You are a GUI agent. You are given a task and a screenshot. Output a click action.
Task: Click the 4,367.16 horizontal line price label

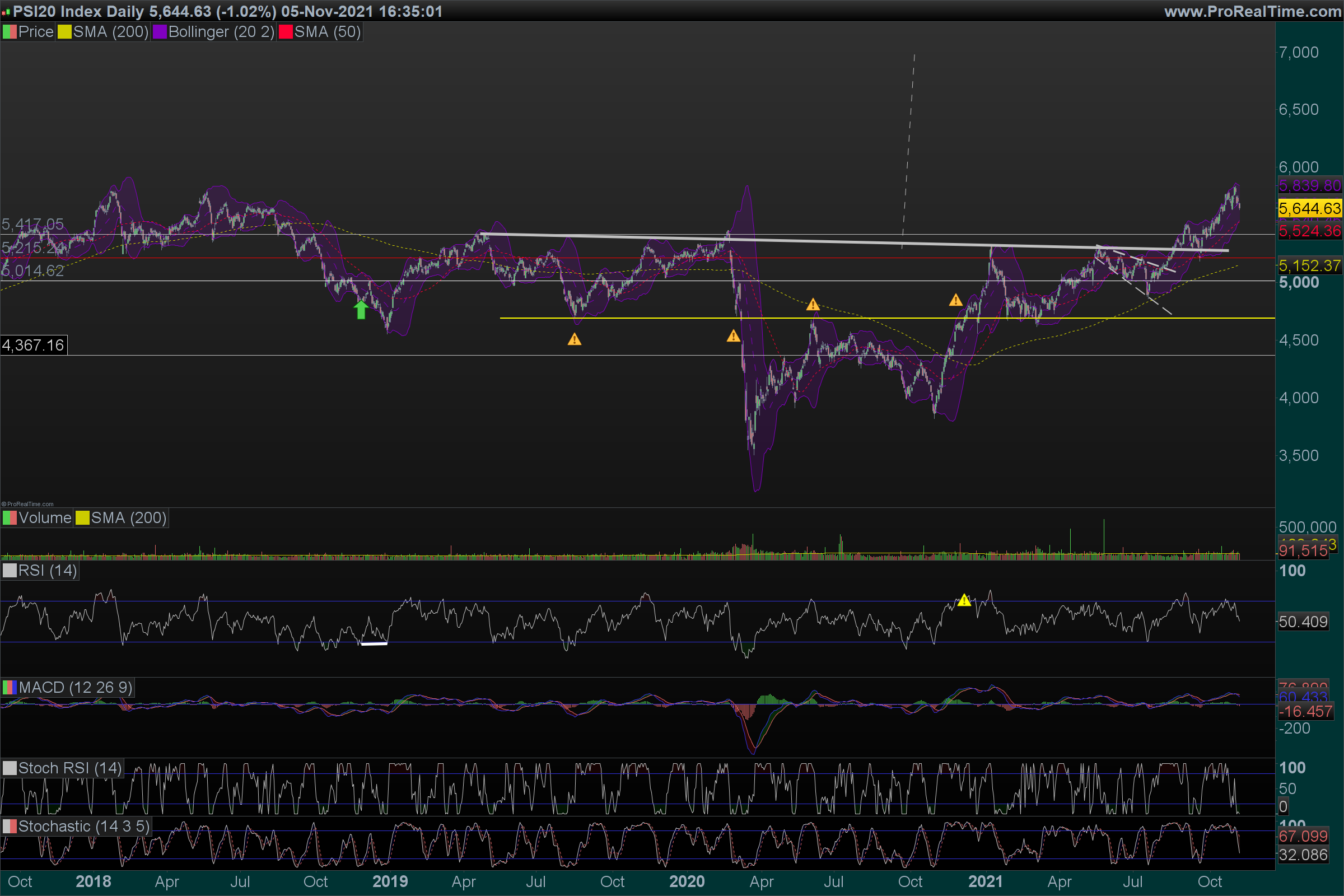(x=33, y=345)
